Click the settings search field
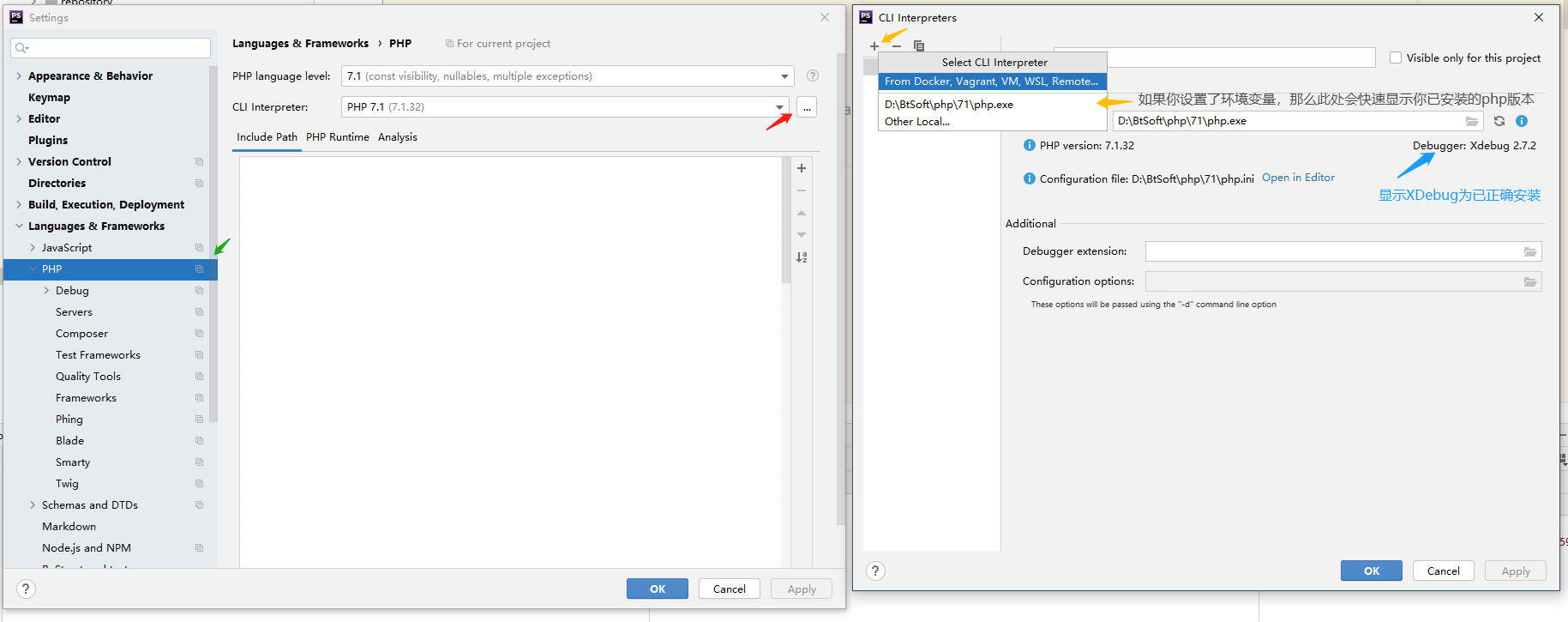This screenshot has height=622, width=1568. pos(111,48)
